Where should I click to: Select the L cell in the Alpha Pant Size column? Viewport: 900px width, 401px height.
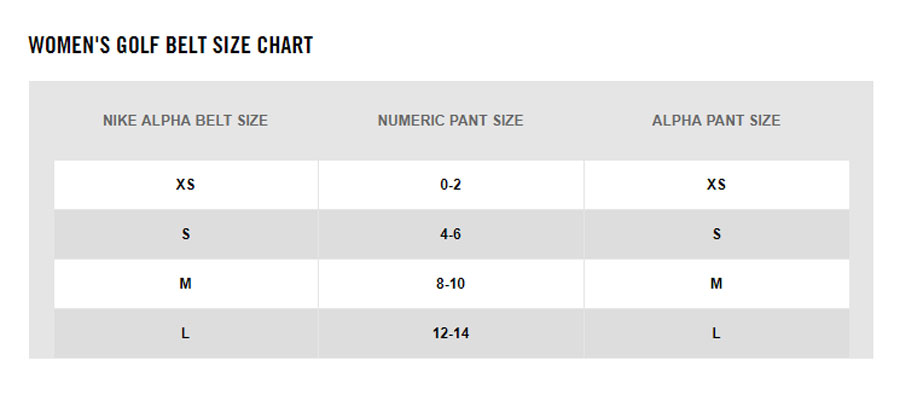coord(716,333)
